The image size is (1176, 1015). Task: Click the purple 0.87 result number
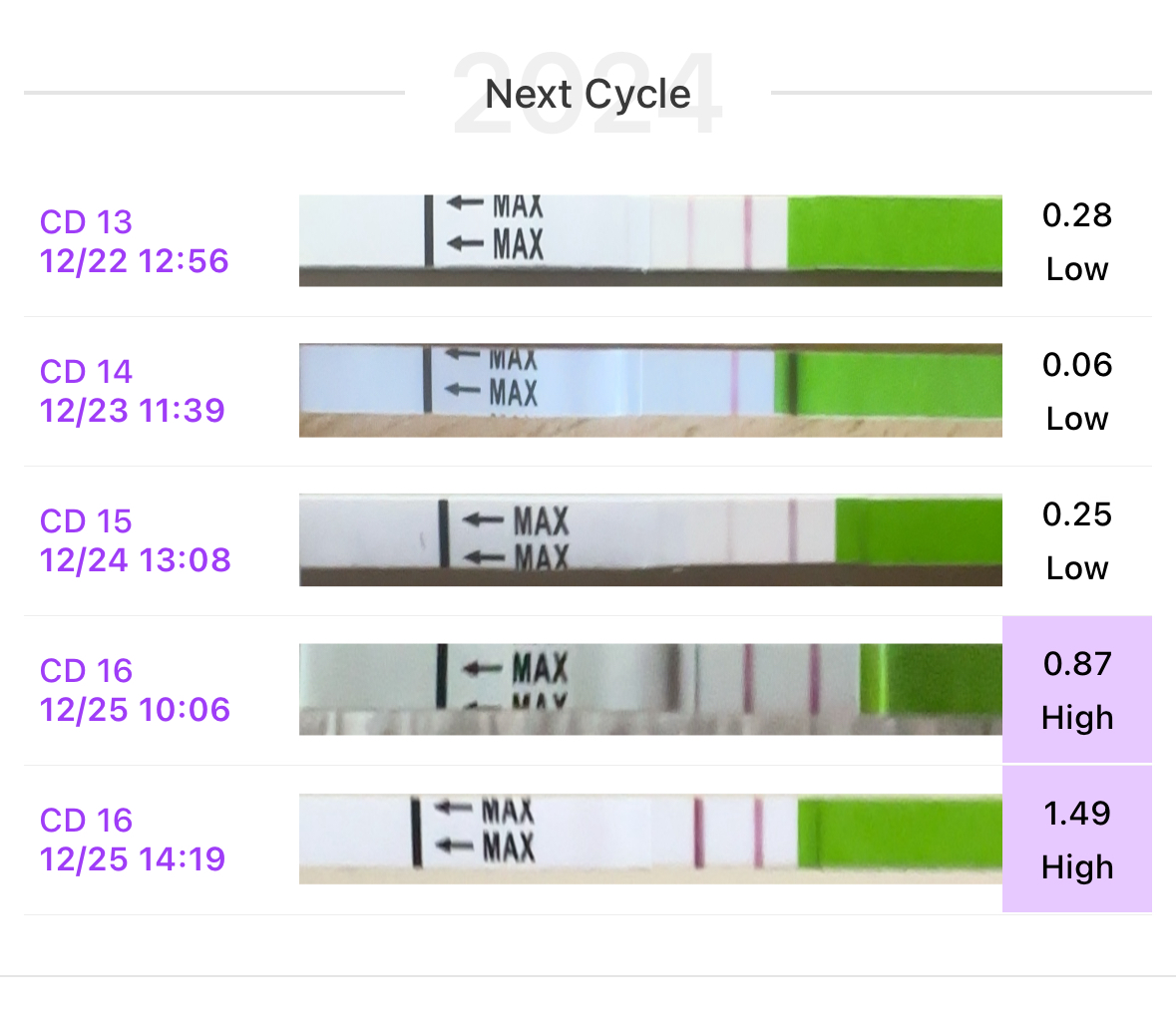(x=1076, y=664)
